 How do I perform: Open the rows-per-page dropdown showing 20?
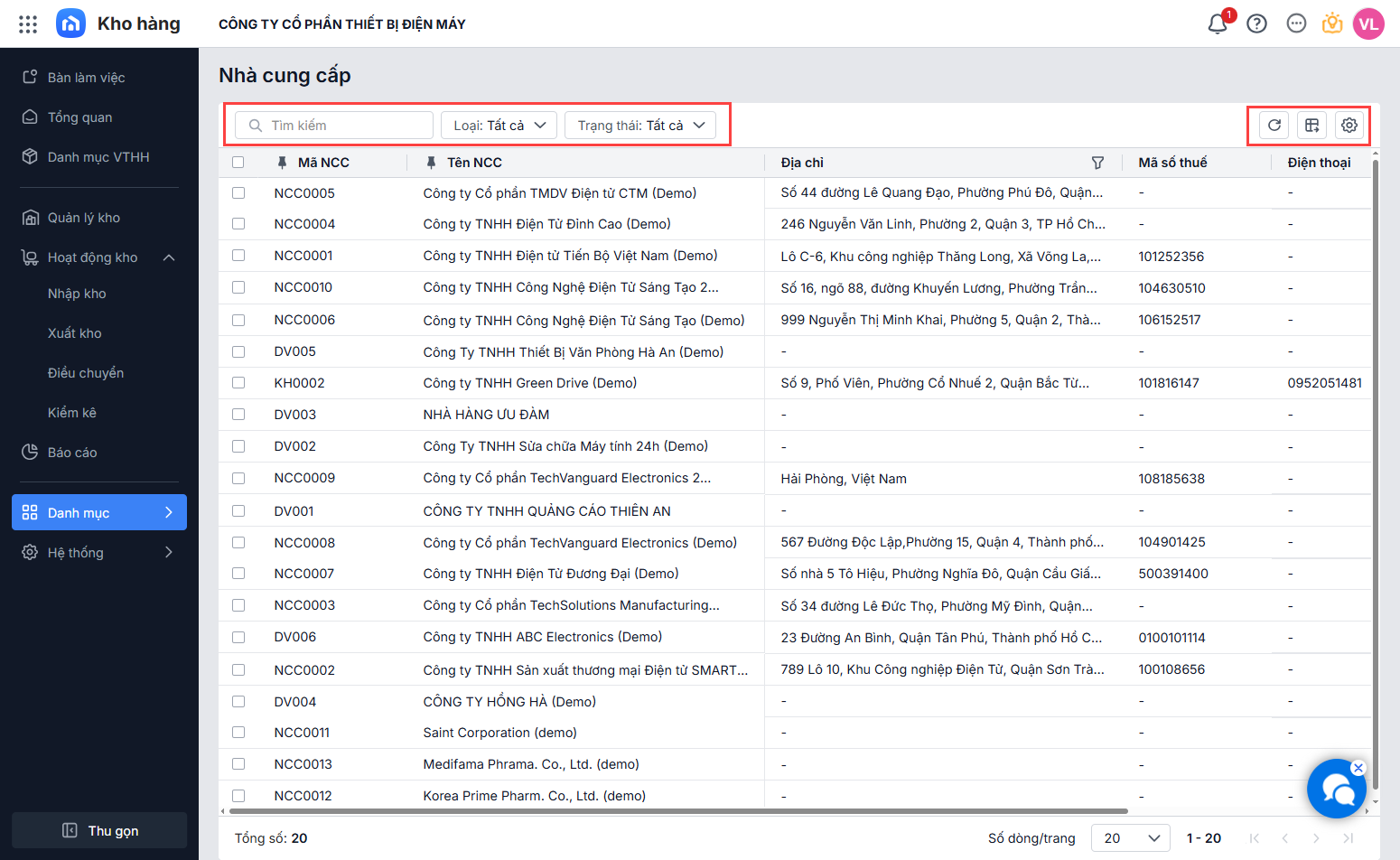pos(1130,838)
